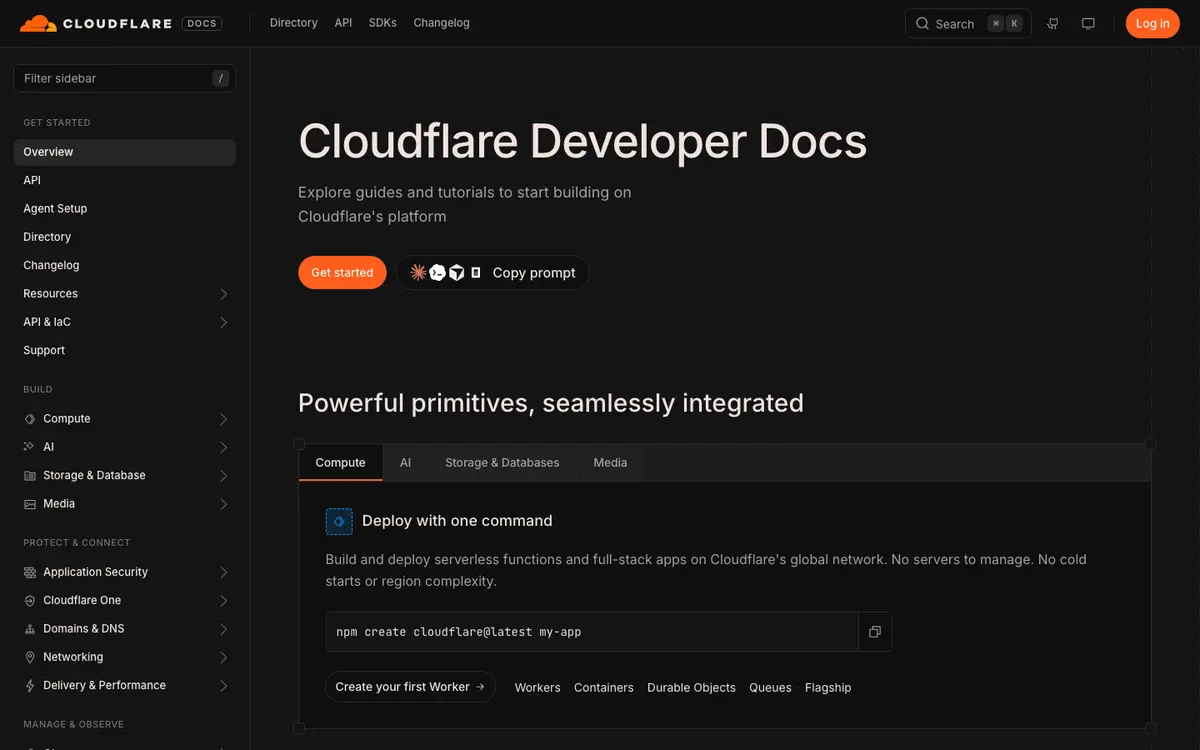Expand the Resources sidebar group
Screen dimensions: 1200x750
pyautogui.click(x=223, y=294)
